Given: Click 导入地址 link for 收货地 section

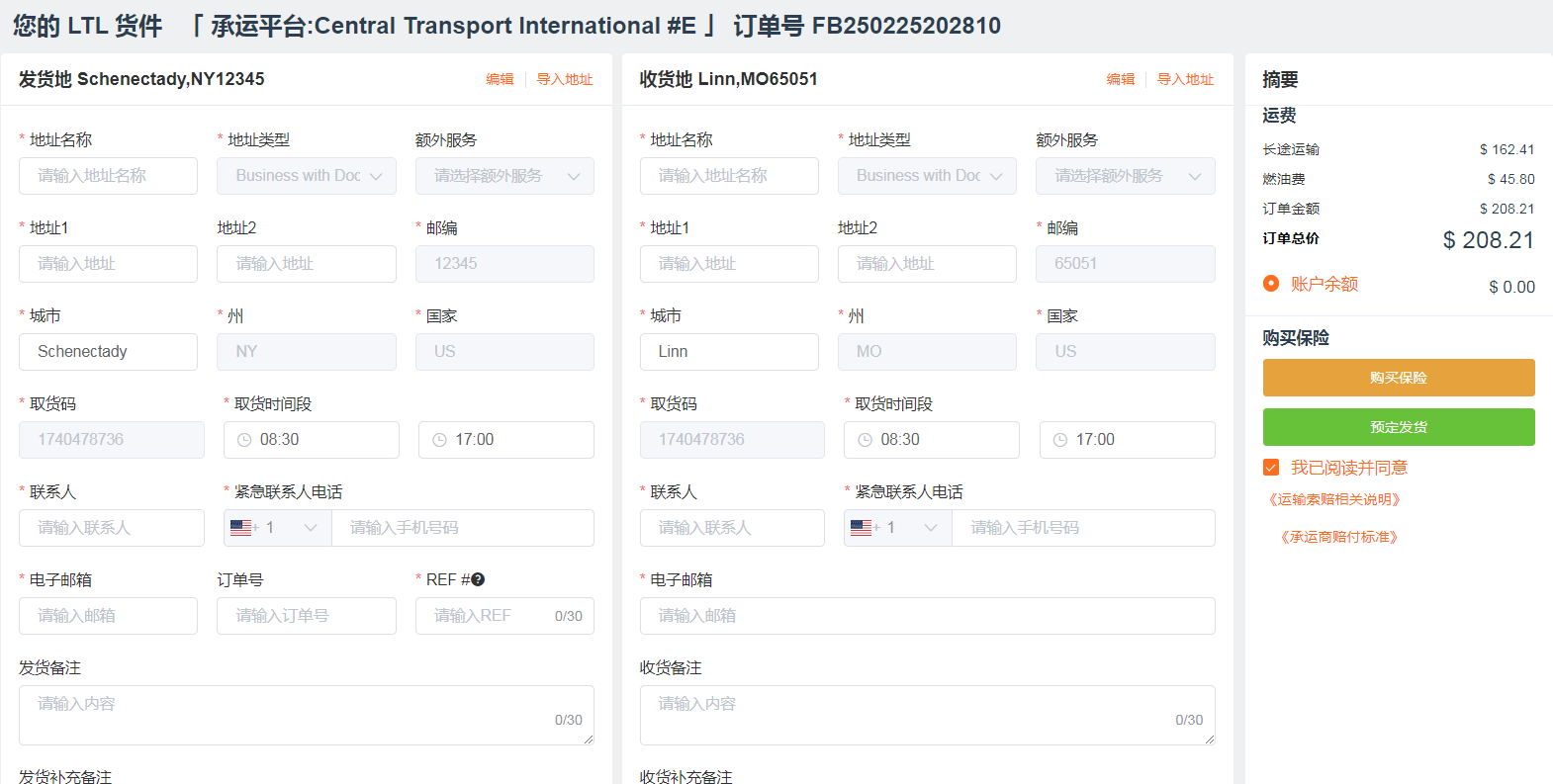Looking at the screenshot, I should tap(1186, 79).
